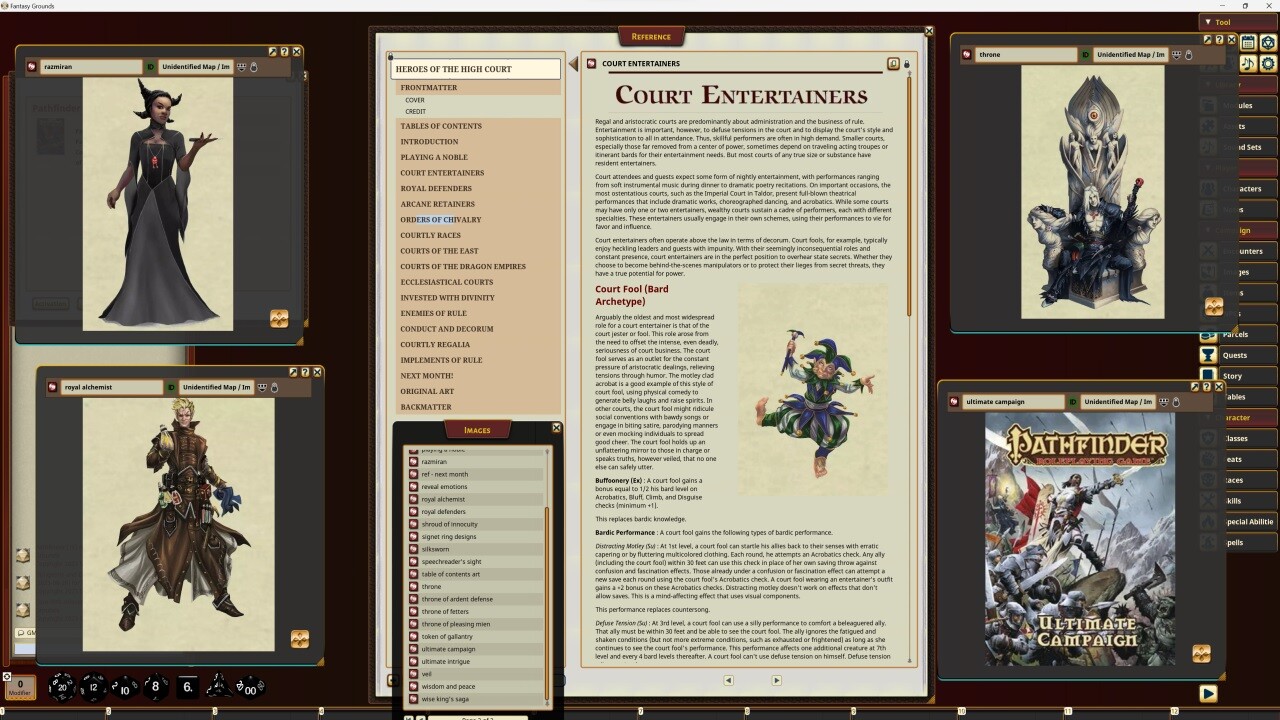Select hotkey bar page 2 at the bottom

[x=108, y=711]
